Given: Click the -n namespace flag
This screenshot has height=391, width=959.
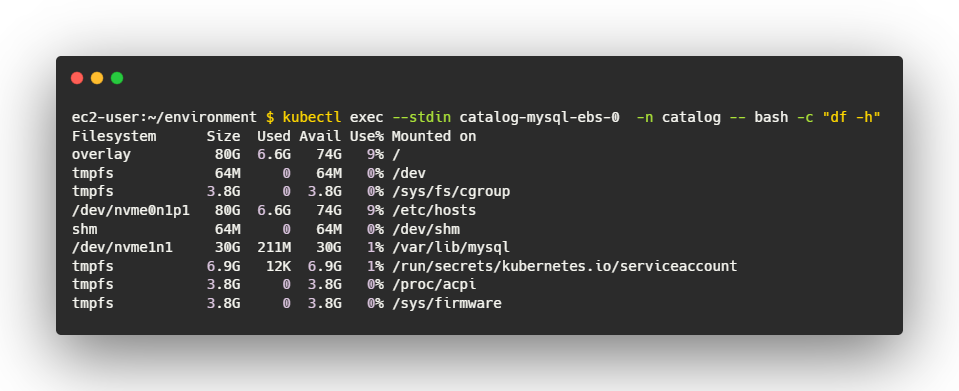Looking at the screenshot, I should point(645,117).
